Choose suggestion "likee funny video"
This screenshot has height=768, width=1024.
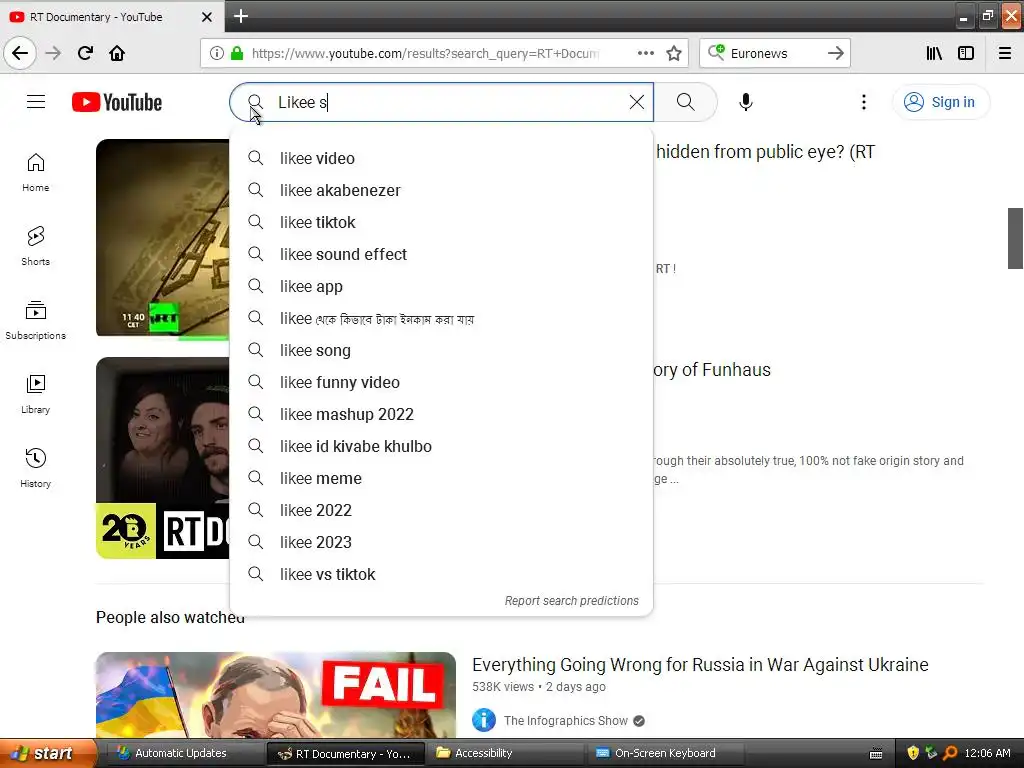(x=441, y=382)
